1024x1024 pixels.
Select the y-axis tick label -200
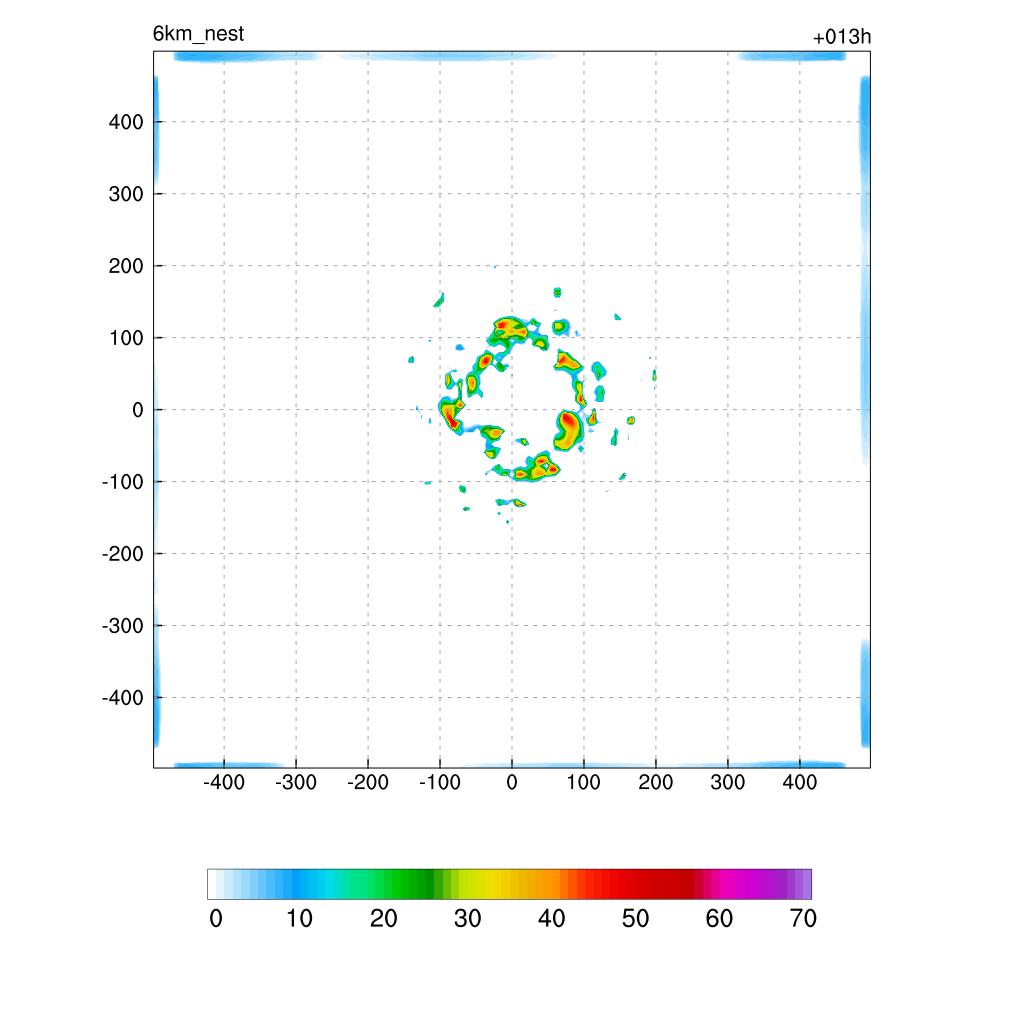click(x=123, y=554)
